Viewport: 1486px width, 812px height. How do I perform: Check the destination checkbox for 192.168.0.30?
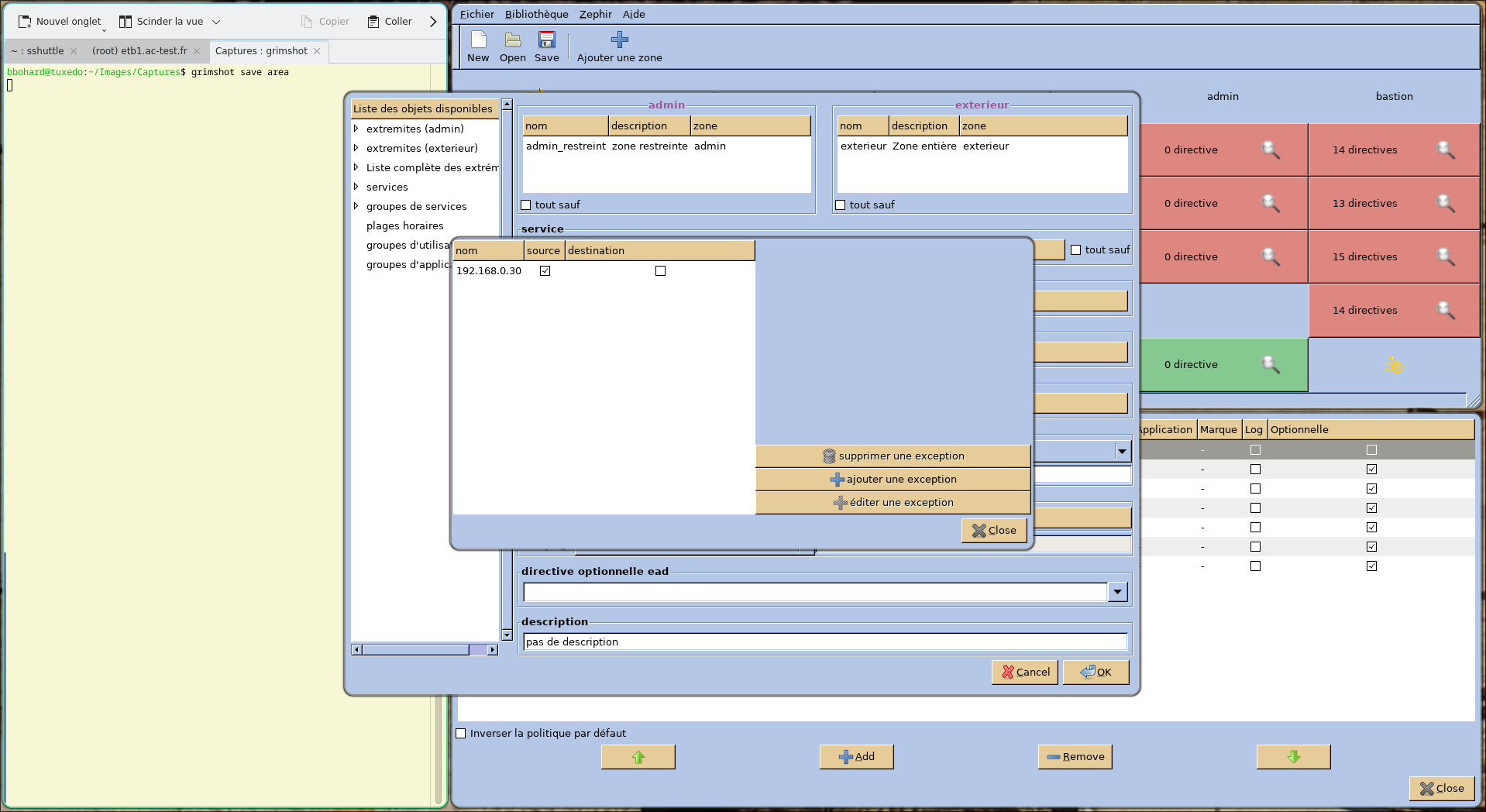pyautogui.click(x=660, y=271)
